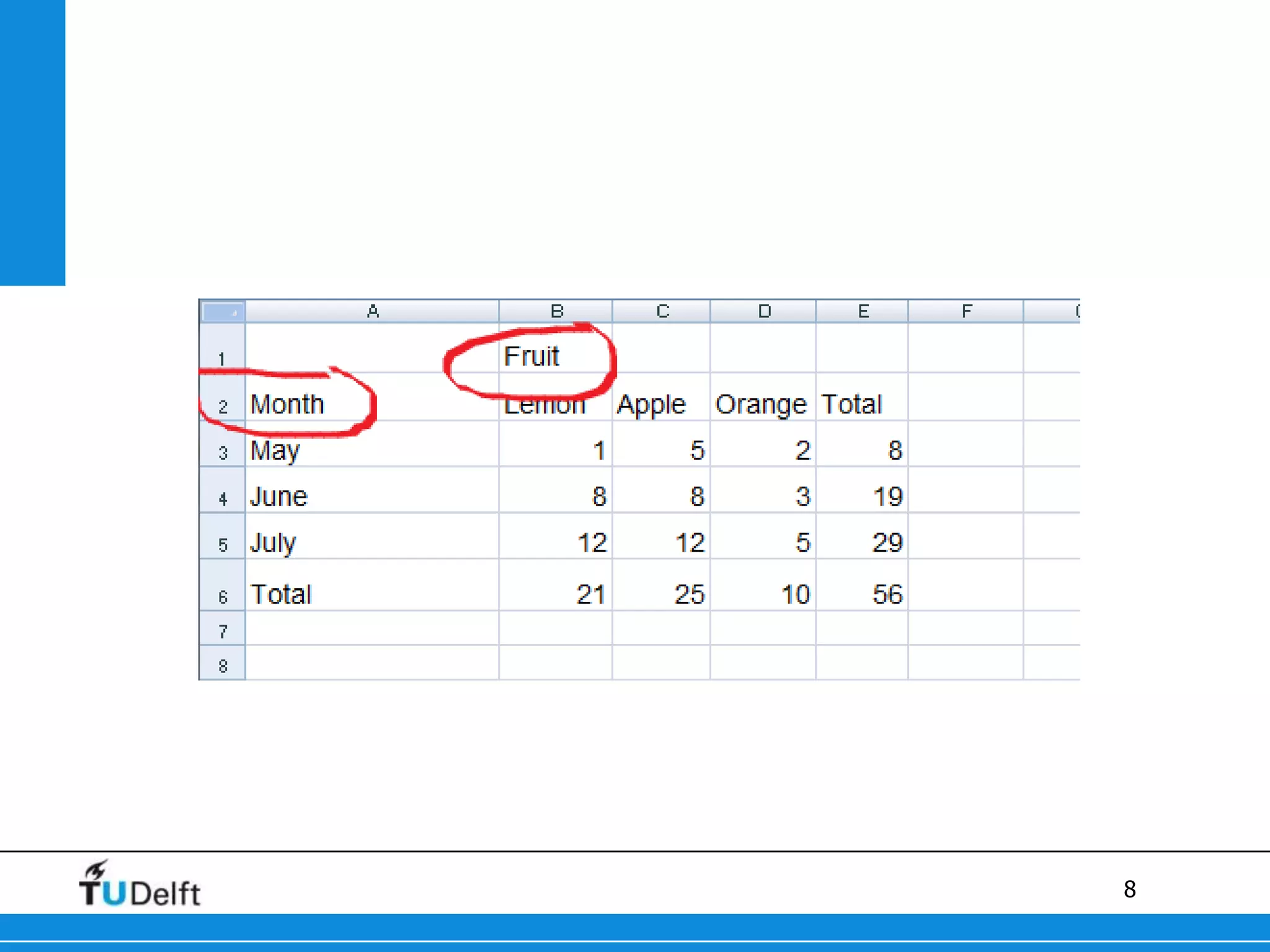Select column C header

(662, 312)
